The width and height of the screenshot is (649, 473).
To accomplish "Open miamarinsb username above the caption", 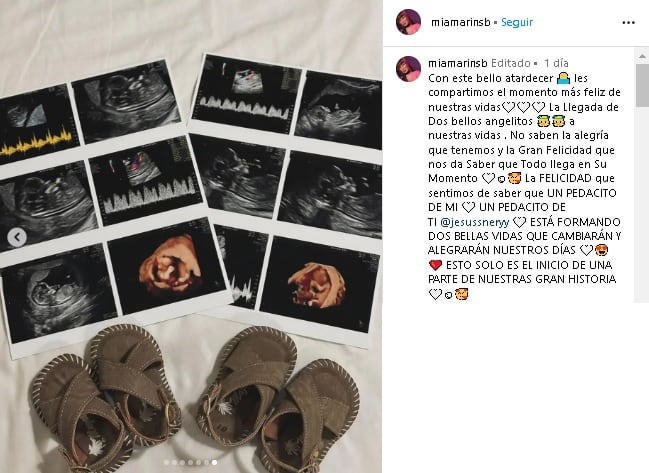I will coord(458,63).
